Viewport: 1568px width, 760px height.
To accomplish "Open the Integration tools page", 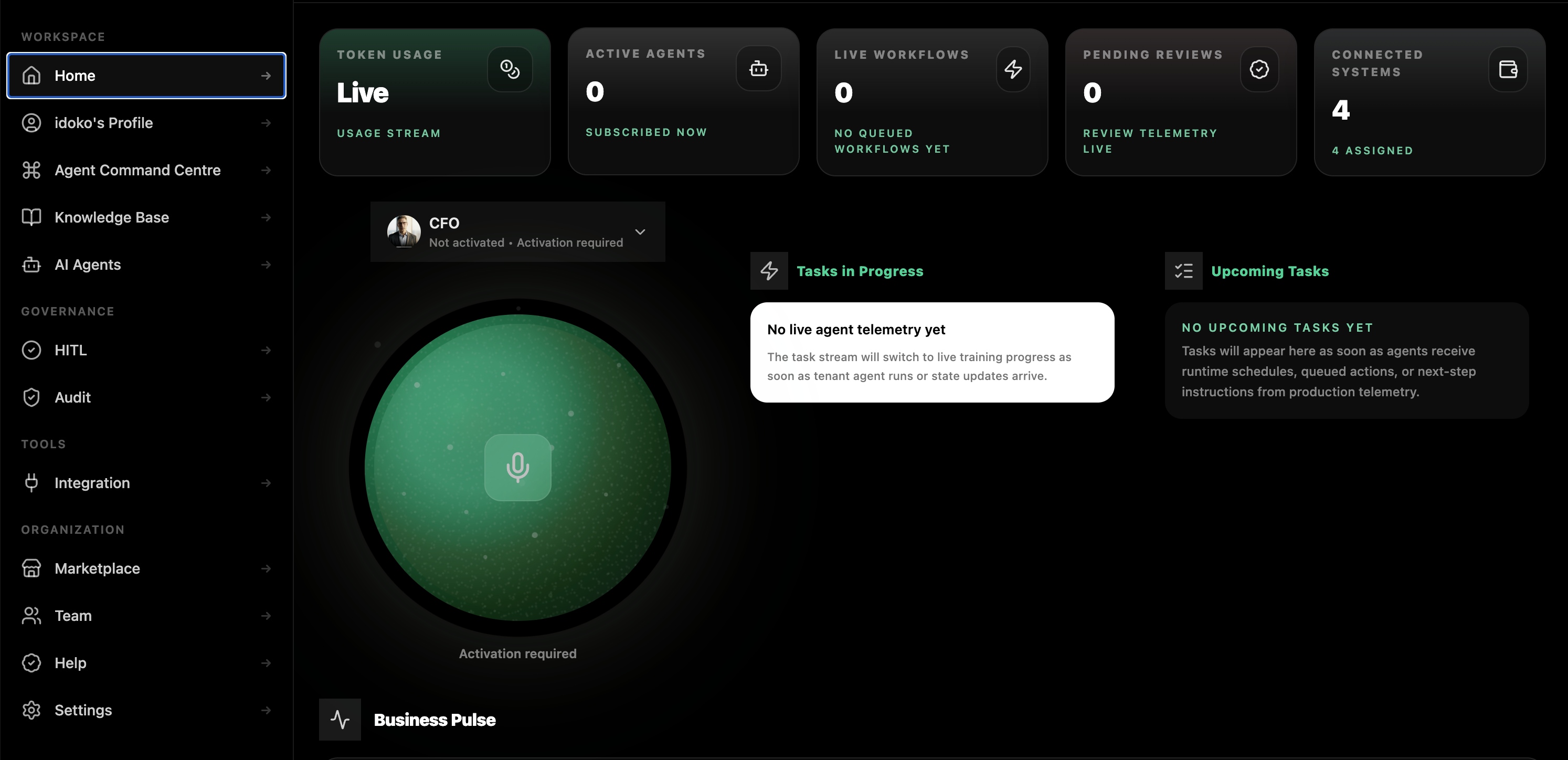I will pos(146,483).
